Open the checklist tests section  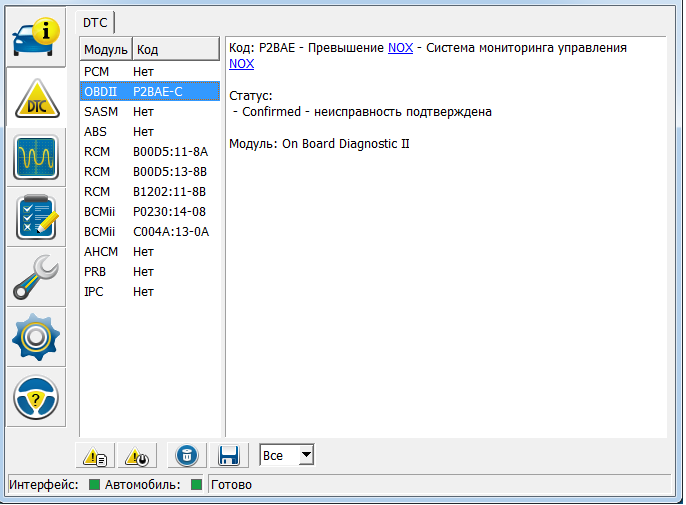point(36,217)
